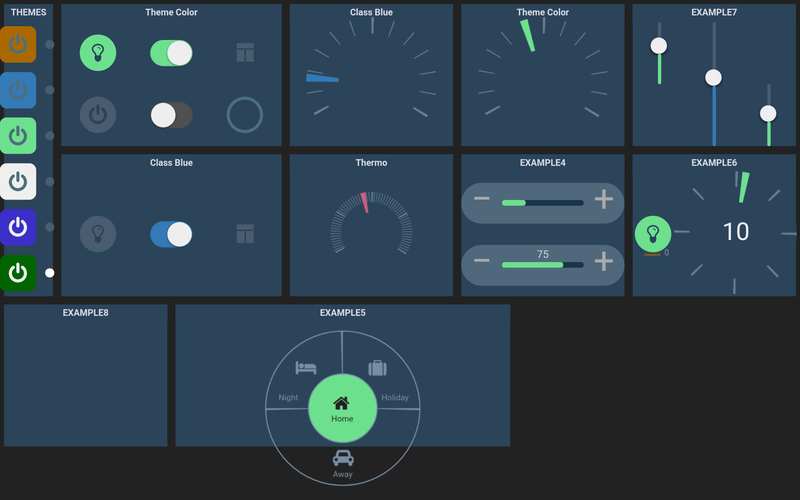
Task: Click the EXAMPLE8 card title
Action: pyautogui.click(x=86, y=313)
